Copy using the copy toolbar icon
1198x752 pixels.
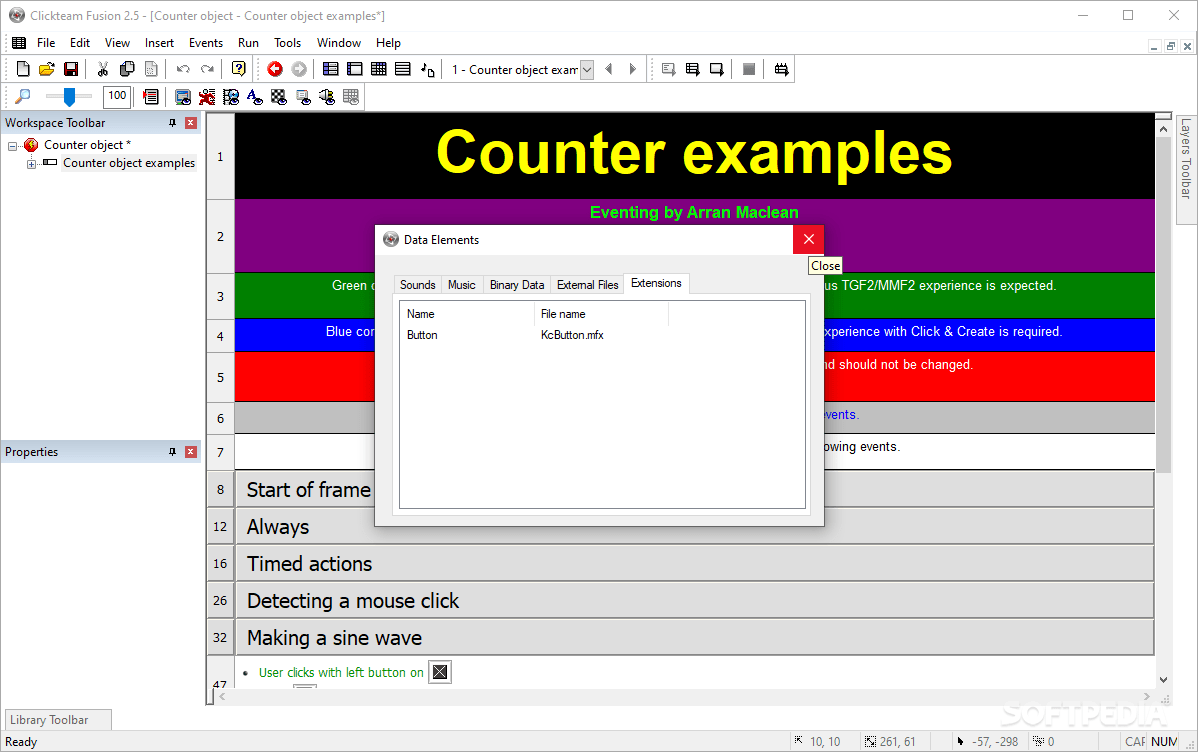(x=127, y=70)
